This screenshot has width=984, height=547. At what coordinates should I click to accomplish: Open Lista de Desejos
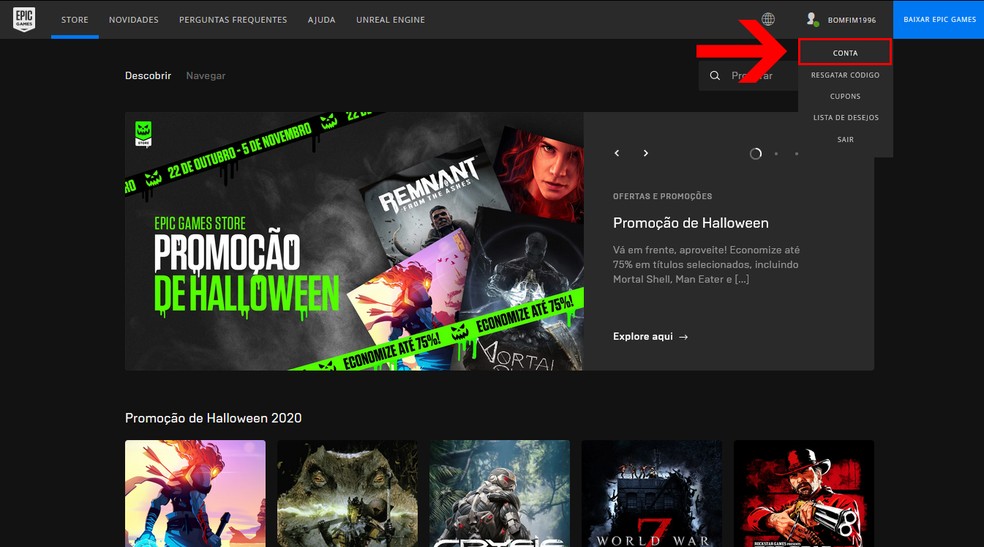coord(845,117)
